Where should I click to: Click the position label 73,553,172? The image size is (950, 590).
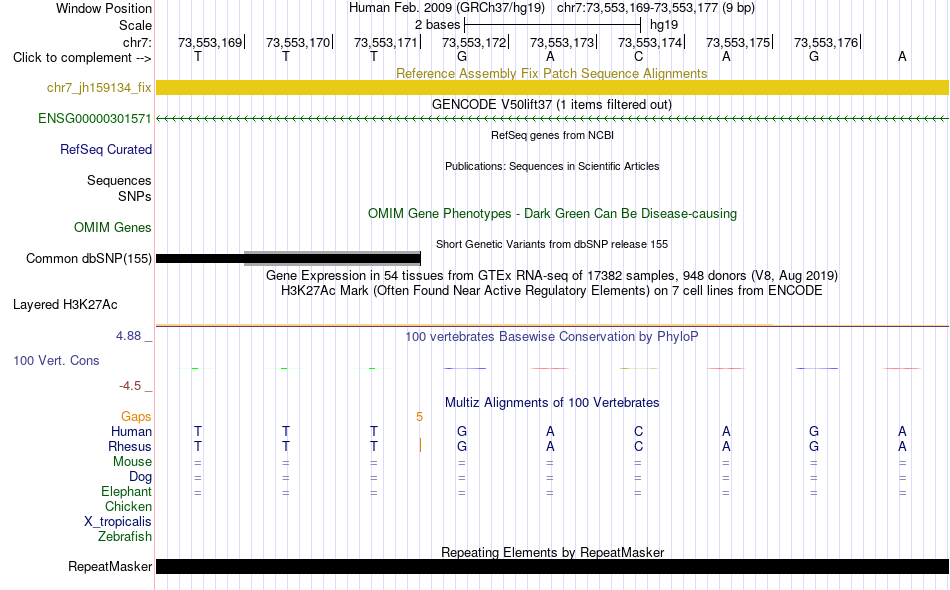tap(474, 42)
